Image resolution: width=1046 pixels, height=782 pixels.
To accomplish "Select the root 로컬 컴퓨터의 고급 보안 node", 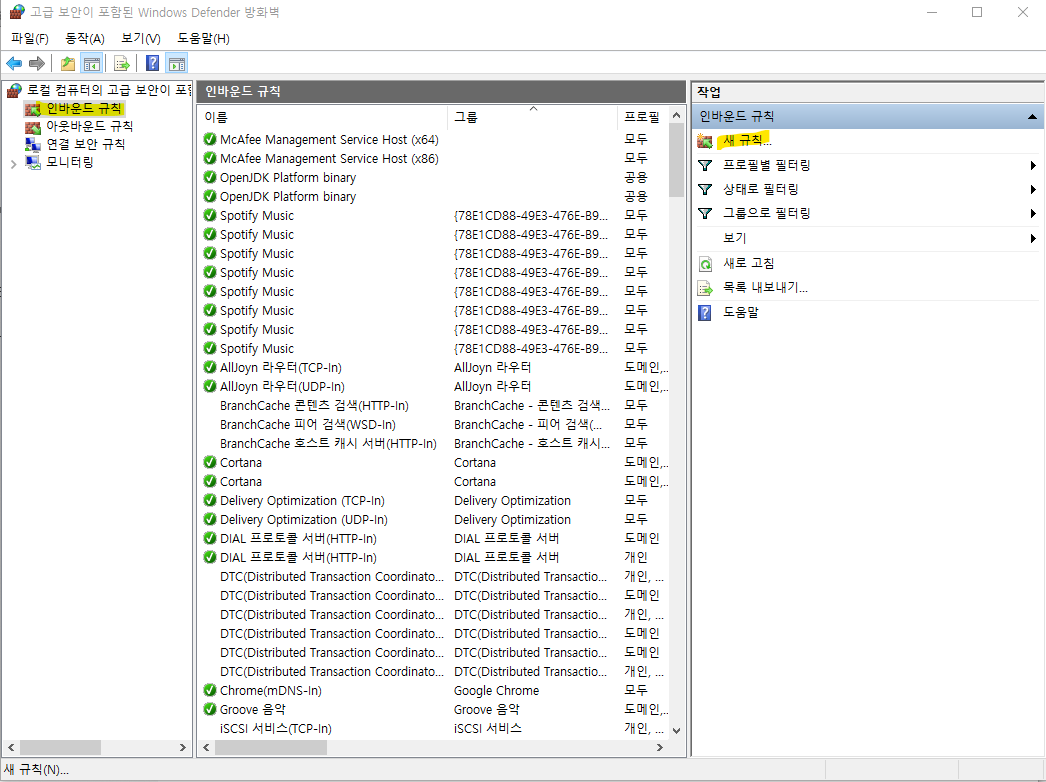I will click(109, 90).
